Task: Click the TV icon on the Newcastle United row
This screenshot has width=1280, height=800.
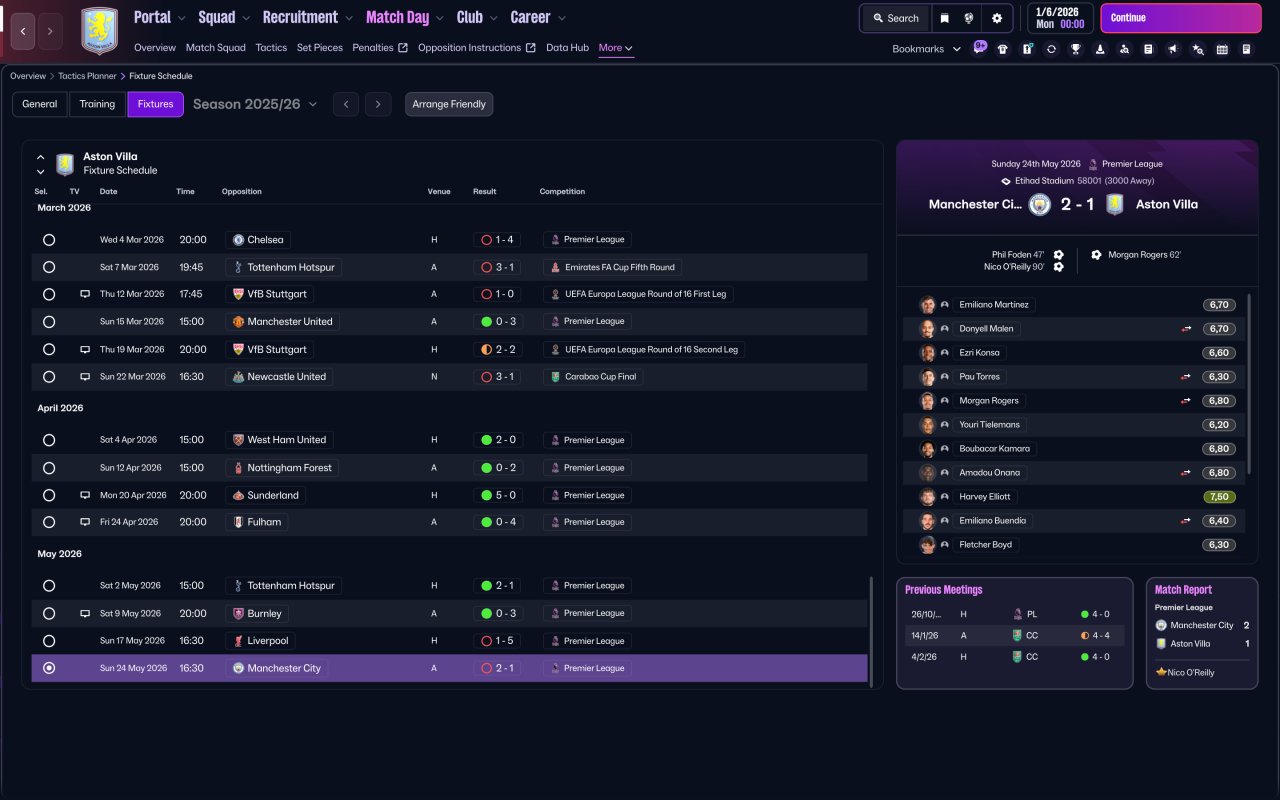Action: point(85,377)
